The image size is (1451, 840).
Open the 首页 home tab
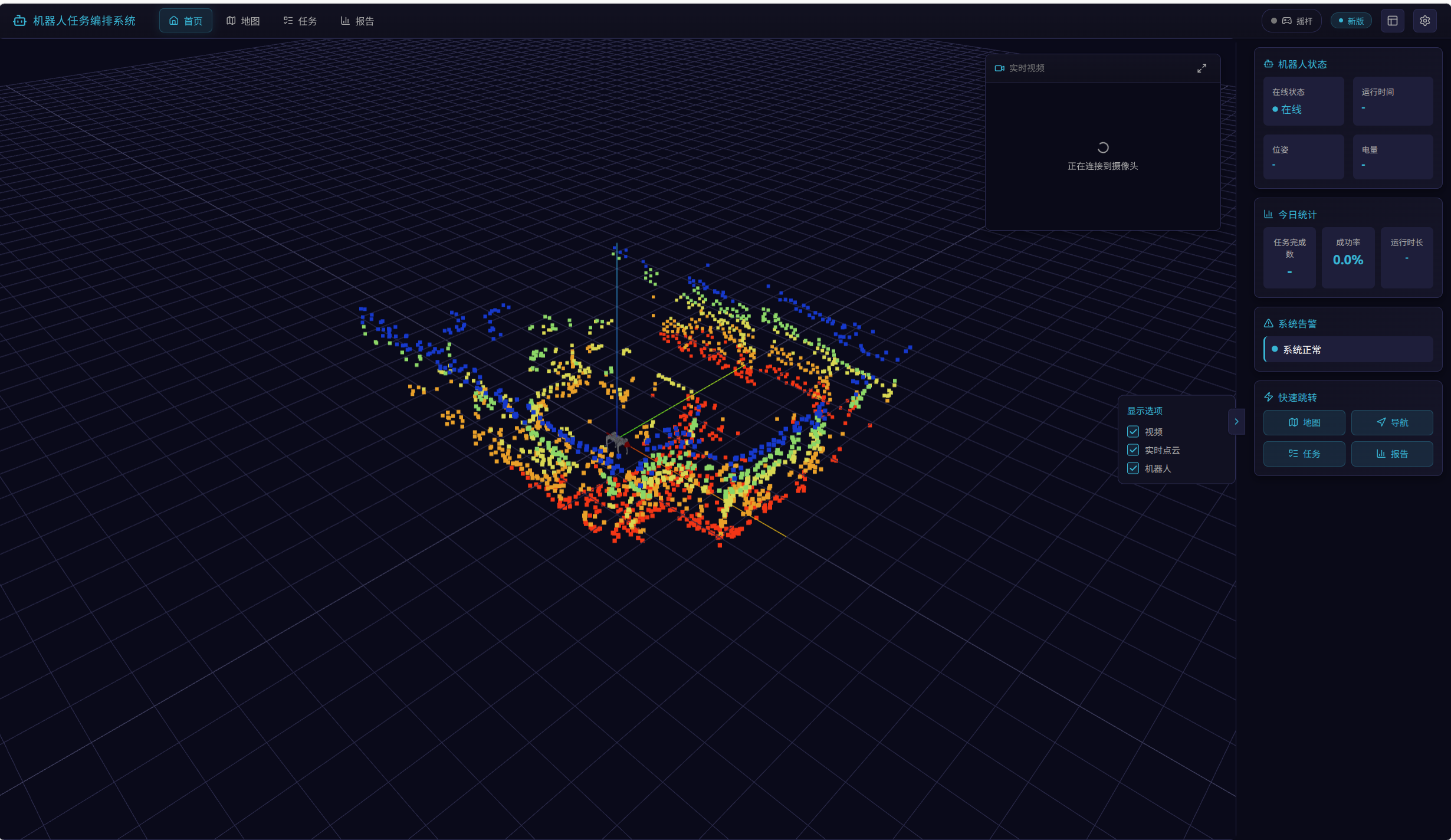(x=186, y=21)
